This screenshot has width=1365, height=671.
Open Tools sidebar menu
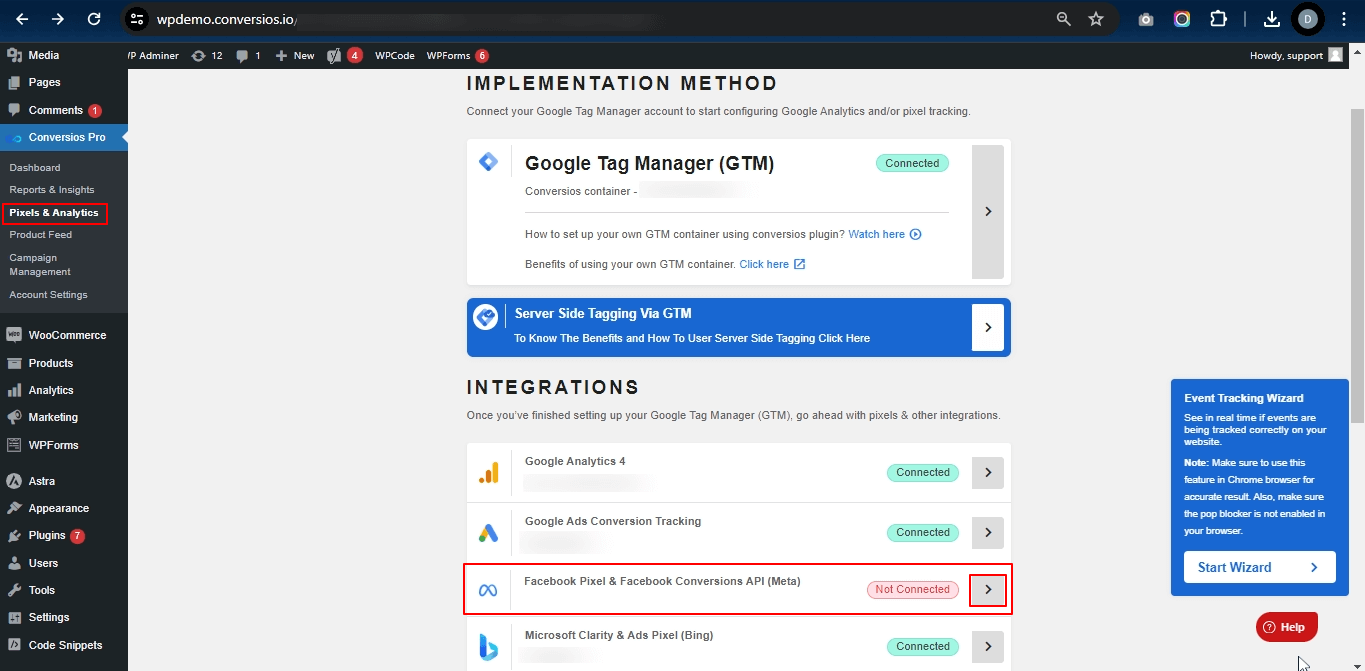(x=64, y=590)
